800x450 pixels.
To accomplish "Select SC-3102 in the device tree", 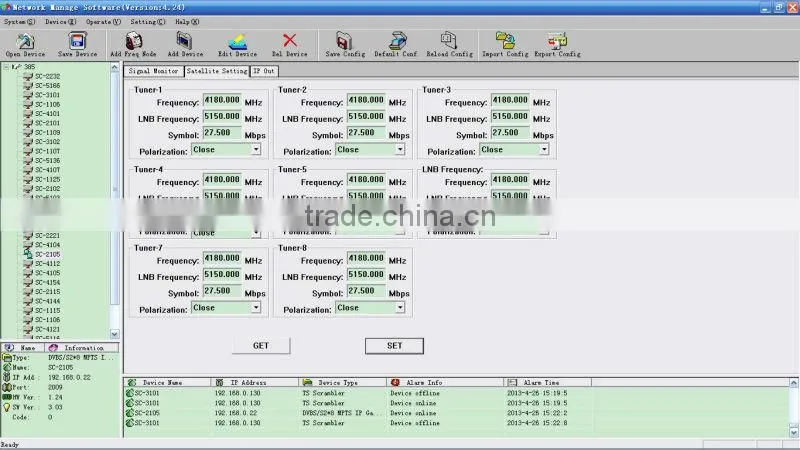I will (x=47, y=142).
